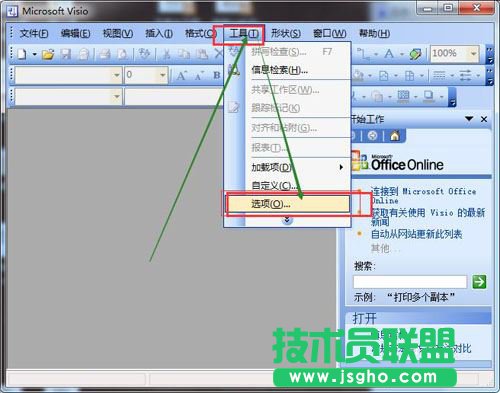500x393 pixels.
Task: Click the Line Pattern icon
Action: pyautogui.click(x=439, y=76)
